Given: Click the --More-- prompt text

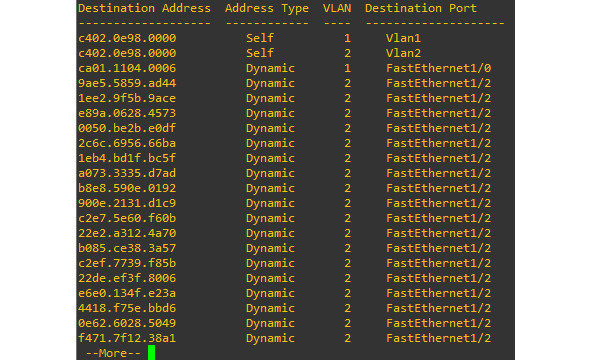Looking at the screenshot, I should click(x=113, y=353).
